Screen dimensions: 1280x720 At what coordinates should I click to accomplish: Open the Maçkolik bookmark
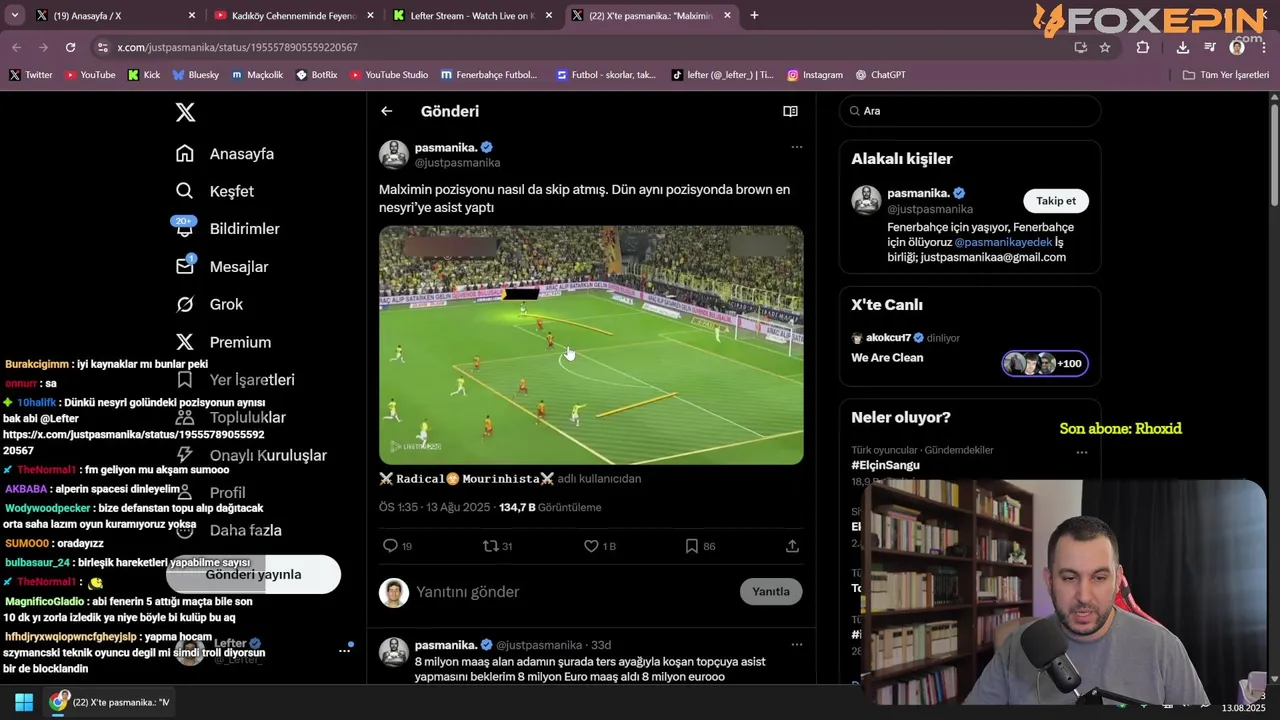click(257, 75)
